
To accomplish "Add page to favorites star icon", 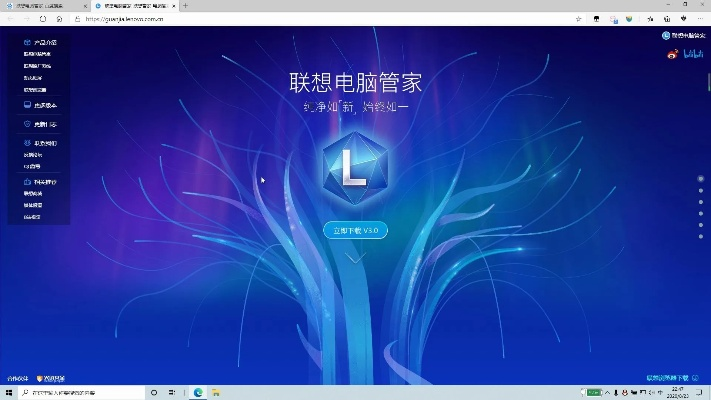I will (579, 19).
